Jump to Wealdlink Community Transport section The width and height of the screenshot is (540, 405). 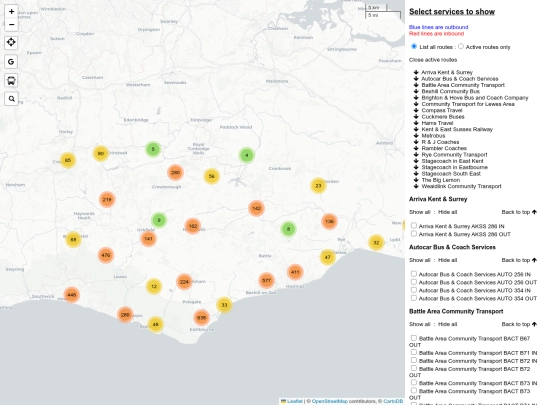[x=461, y=186]
